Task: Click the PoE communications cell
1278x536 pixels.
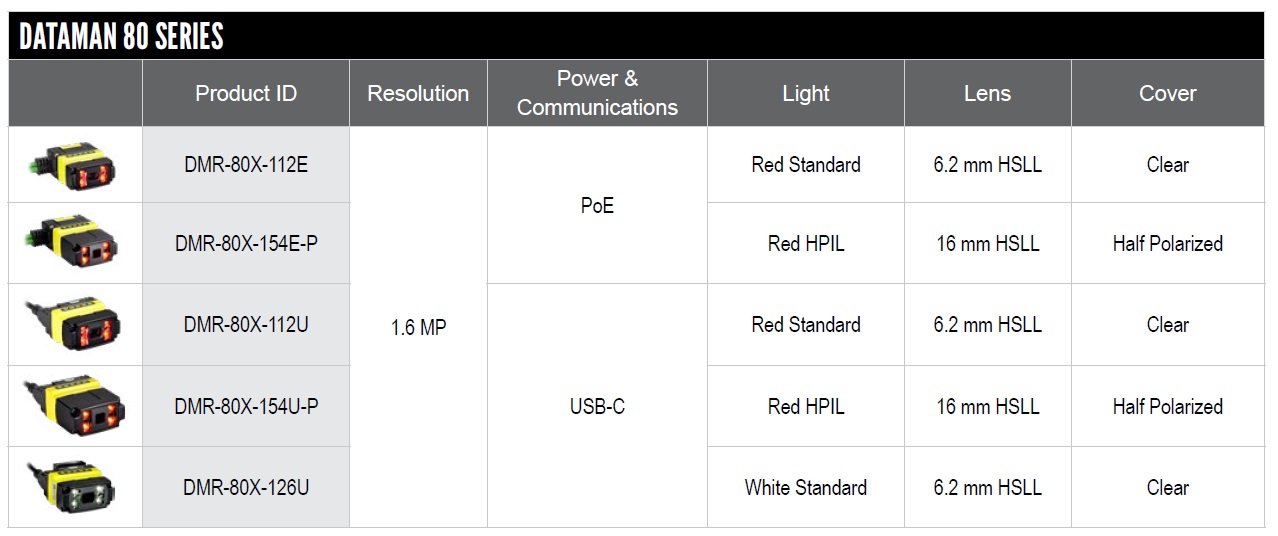Action: coord(597,205)
